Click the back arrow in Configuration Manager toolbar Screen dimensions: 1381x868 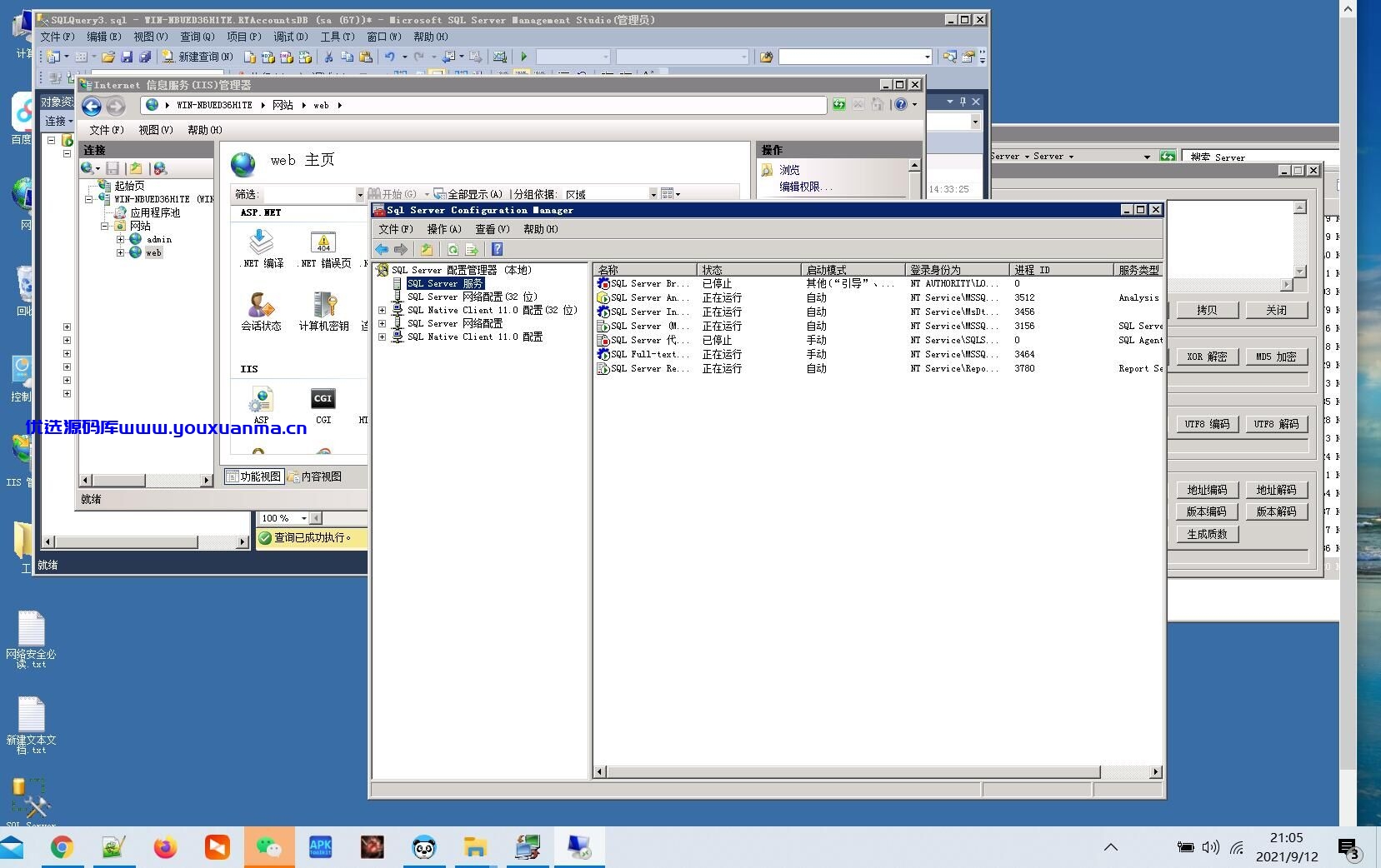pyautogui.click(x=382, y=249)
